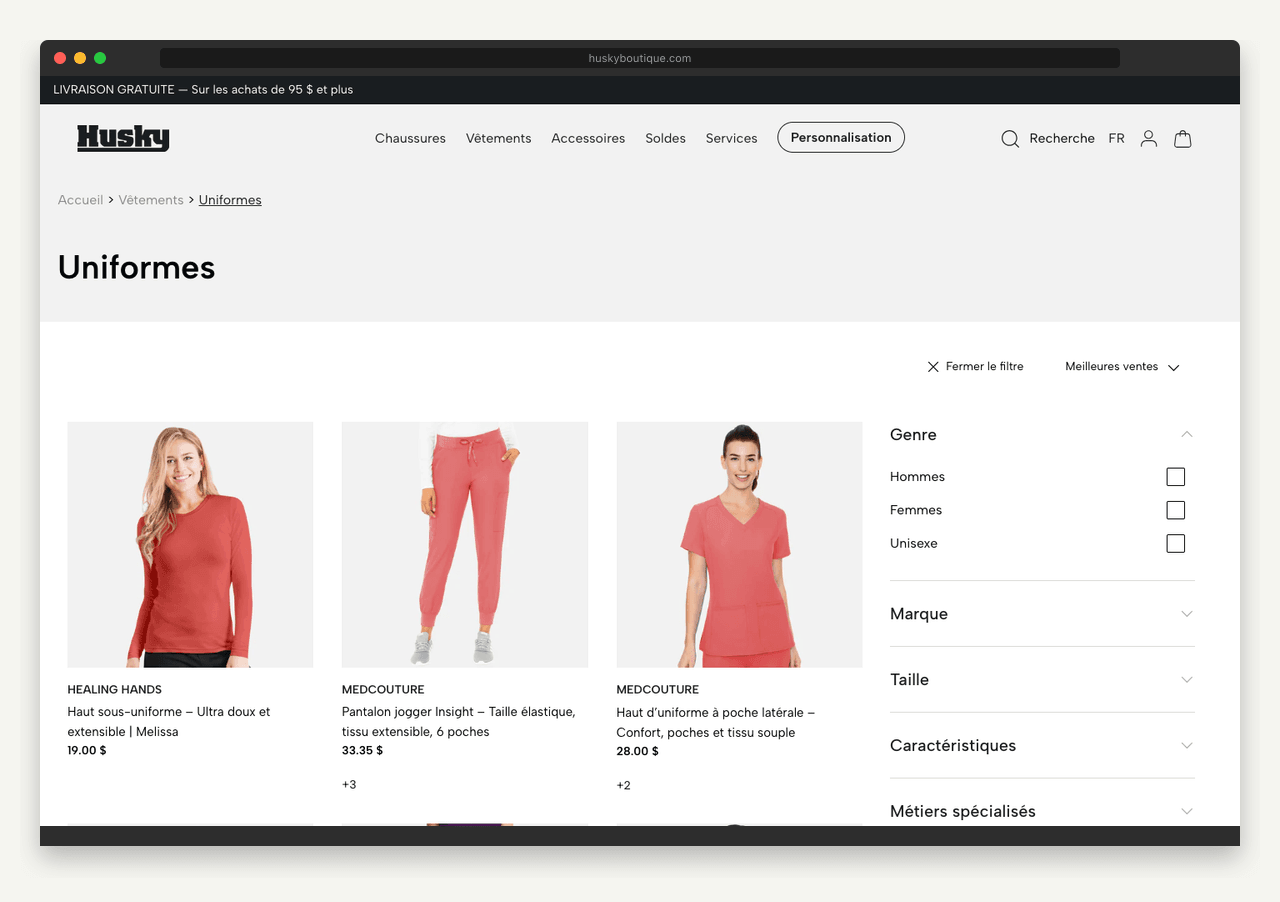Click the account person icon
This screenshot has height=902, width=1280.
(1148, 139)
